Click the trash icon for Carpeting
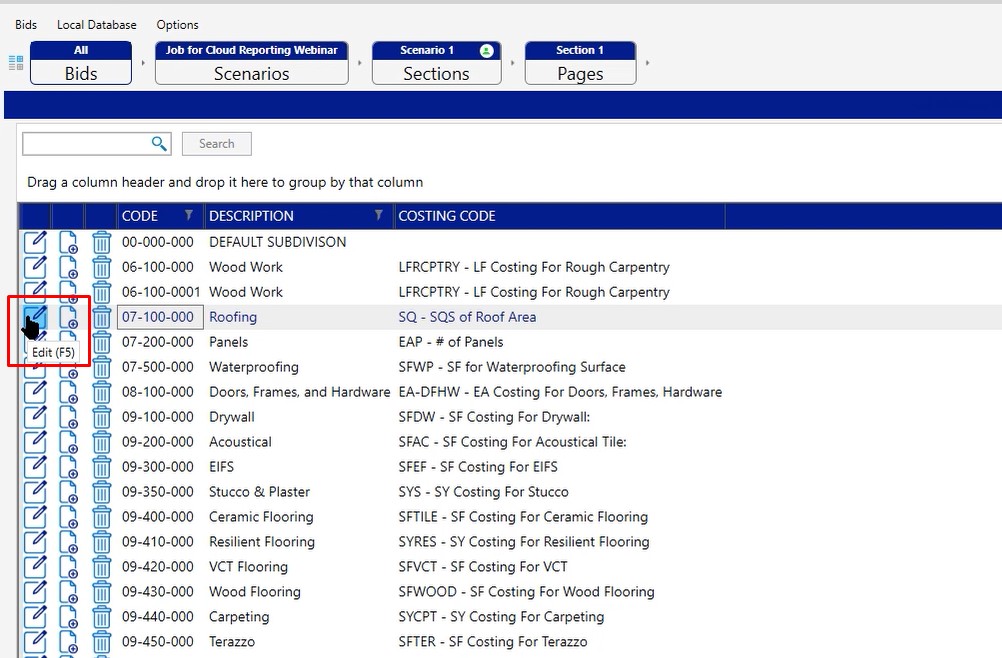The image size is (1002, 658). point(102,617)
